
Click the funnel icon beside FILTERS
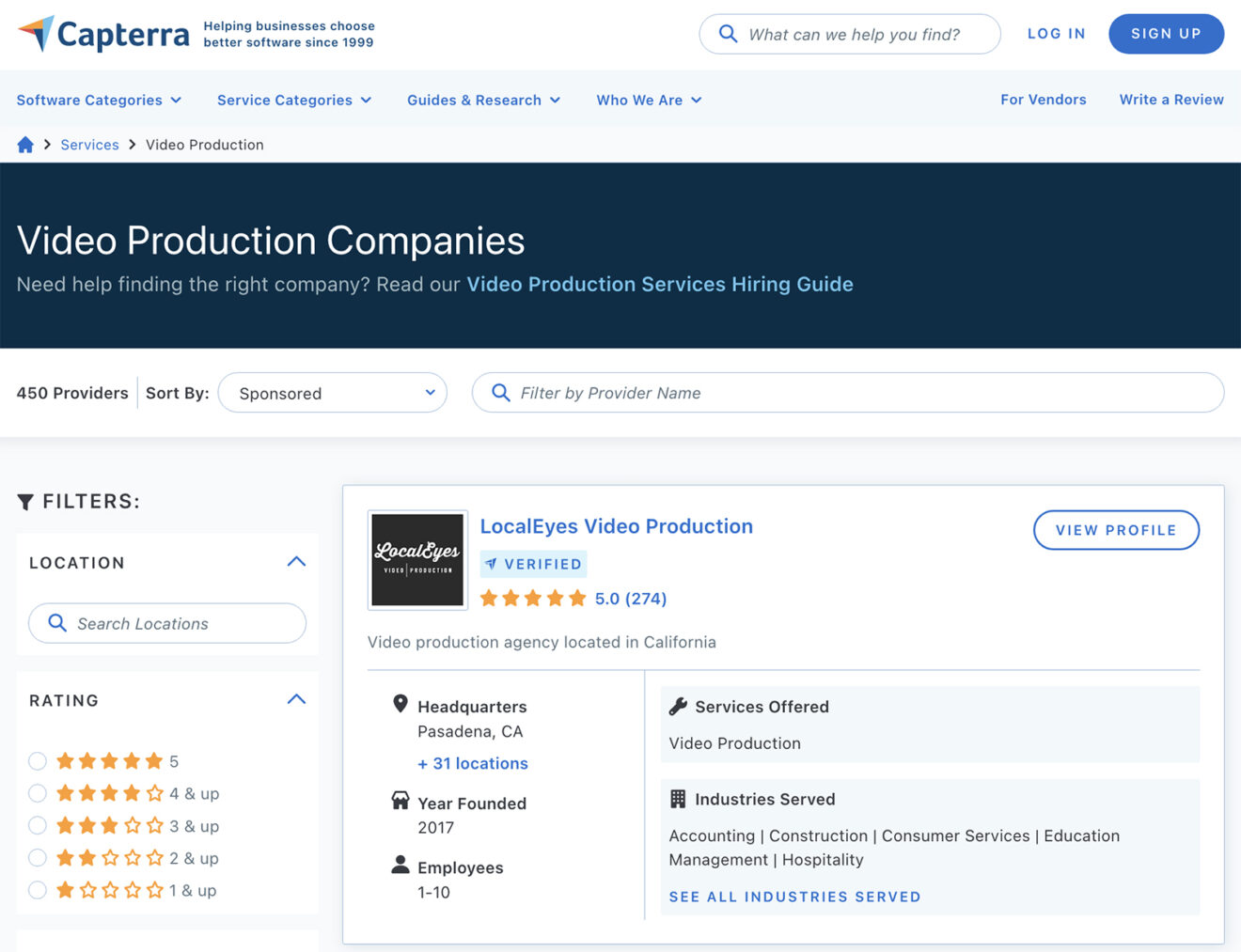25,502
